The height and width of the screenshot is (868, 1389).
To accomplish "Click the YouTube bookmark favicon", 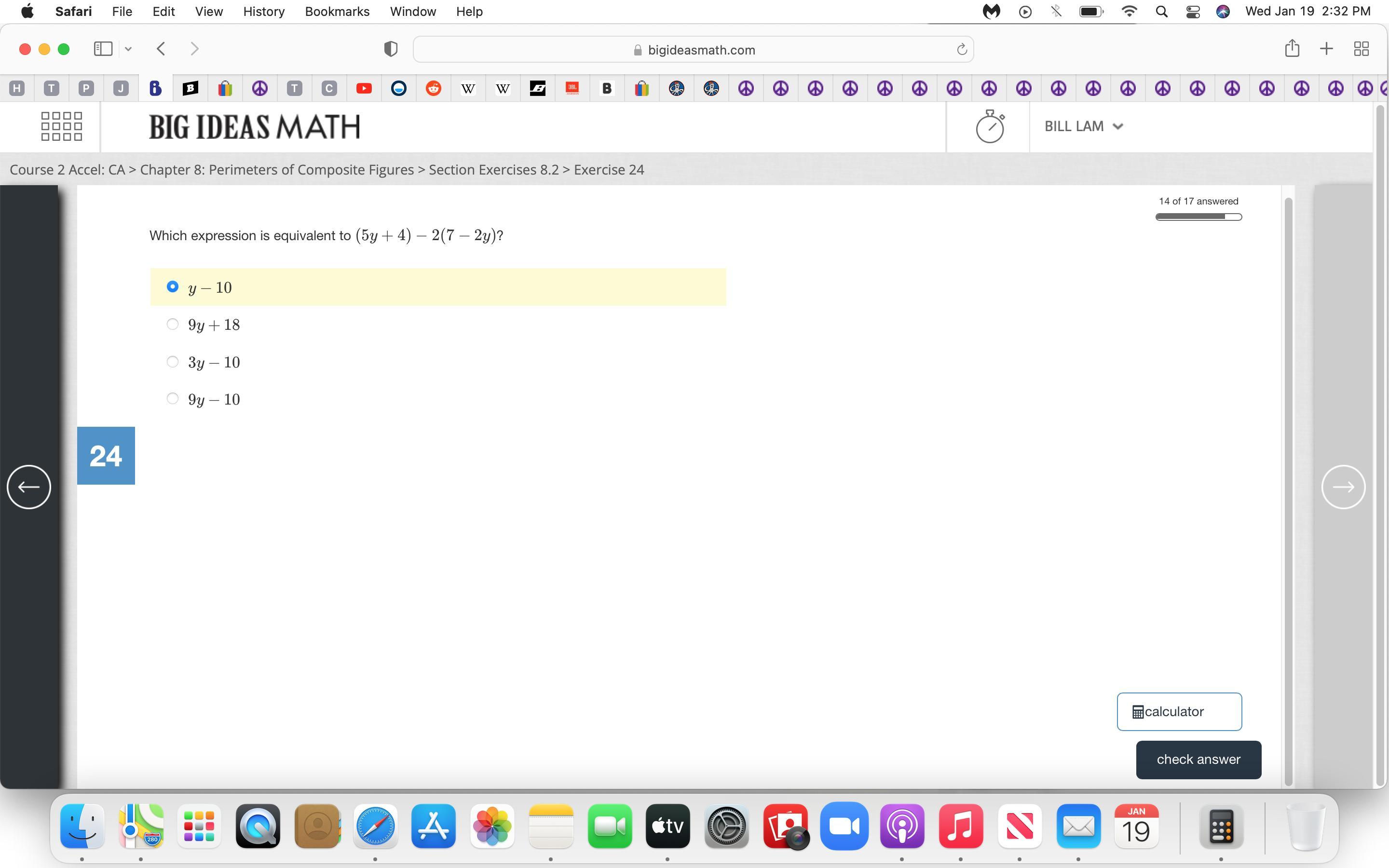I will click(x=363, y=88).
